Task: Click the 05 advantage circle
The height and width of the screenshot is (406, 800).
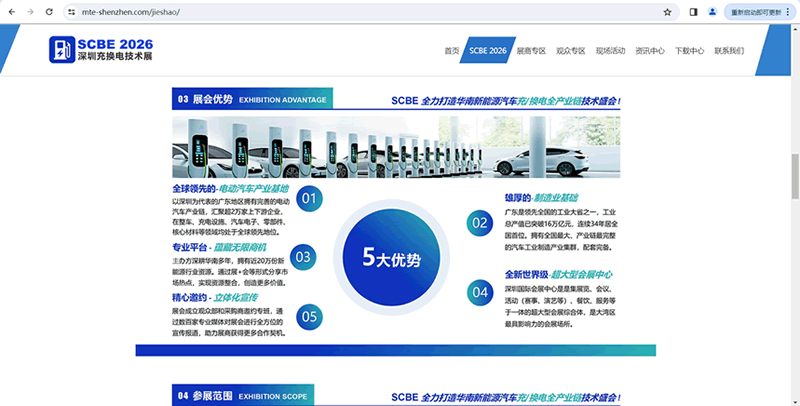Action: [x=309, y=317]
